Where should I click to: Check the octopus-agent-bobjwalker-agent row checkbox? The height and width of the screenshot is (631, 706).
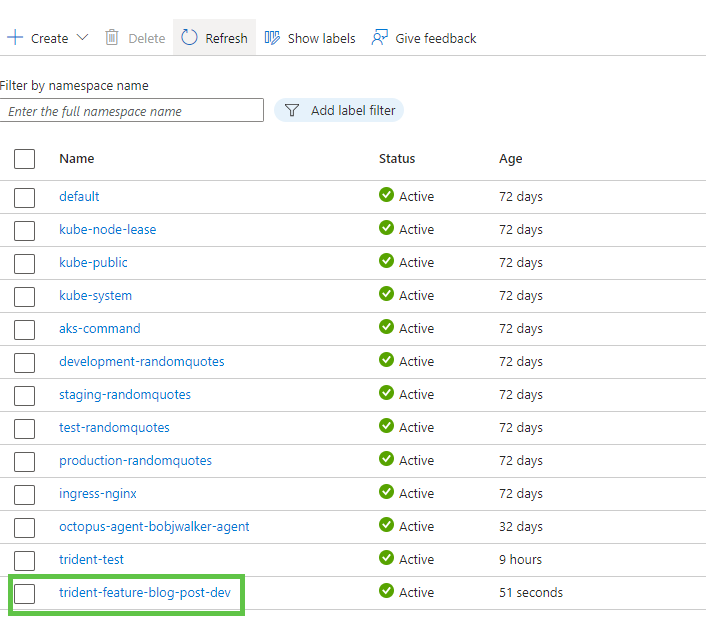pos(24,527)
